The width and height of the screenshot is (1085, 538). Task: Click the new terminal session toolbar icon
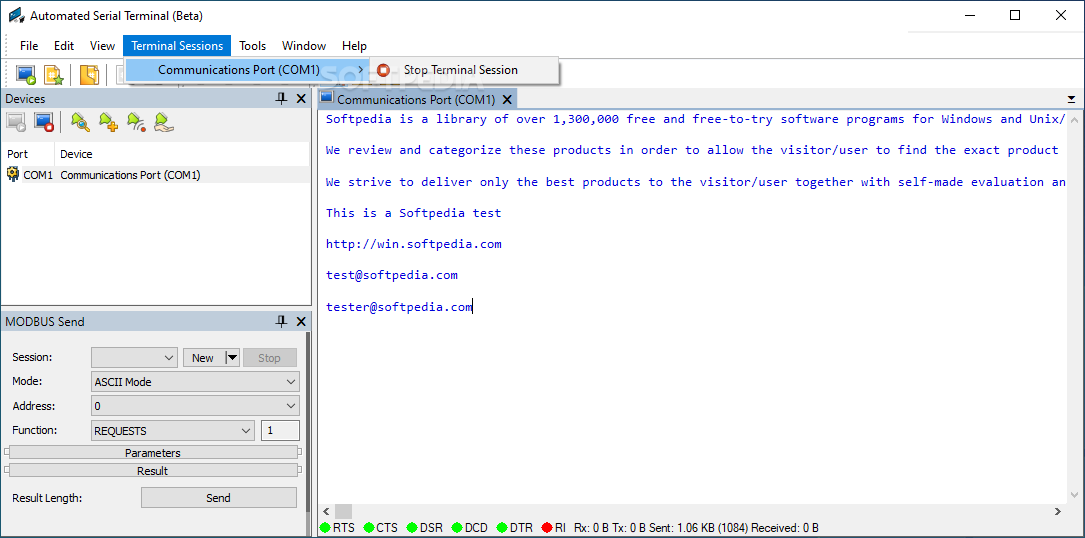(x=26, y=74)
